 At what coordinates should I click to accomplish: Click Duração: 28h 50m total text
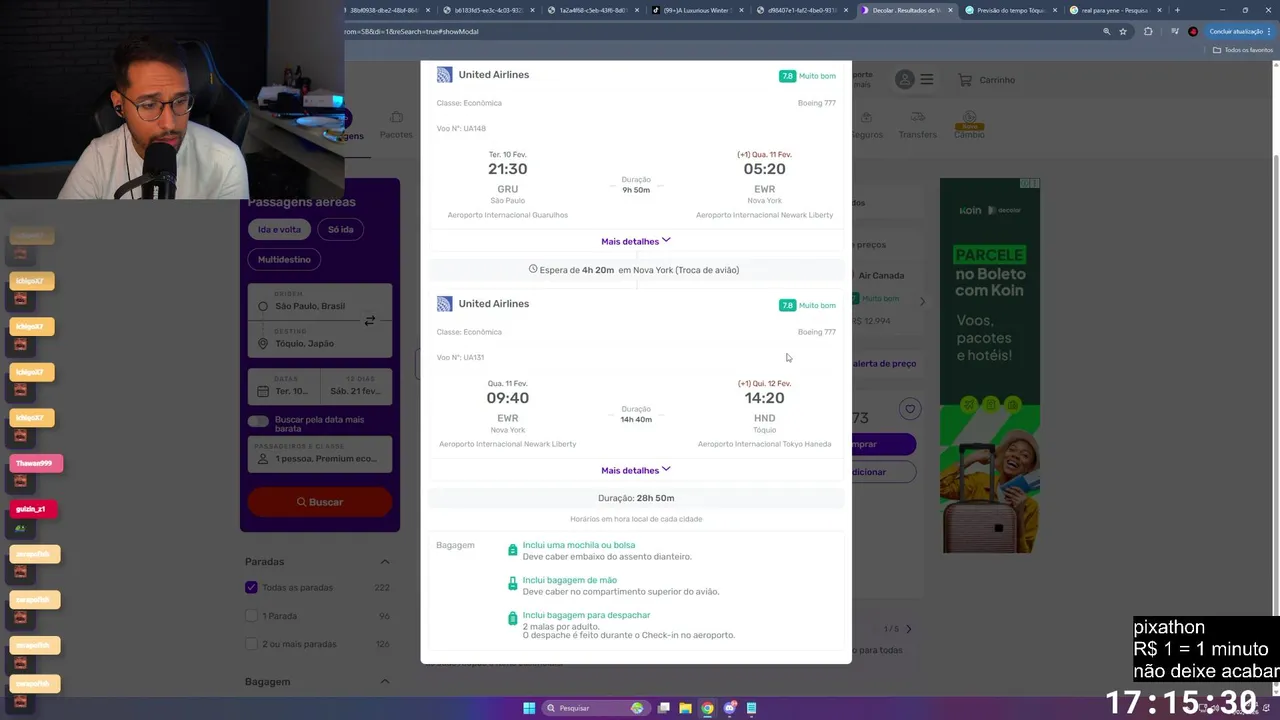click(x=636, y=498)
